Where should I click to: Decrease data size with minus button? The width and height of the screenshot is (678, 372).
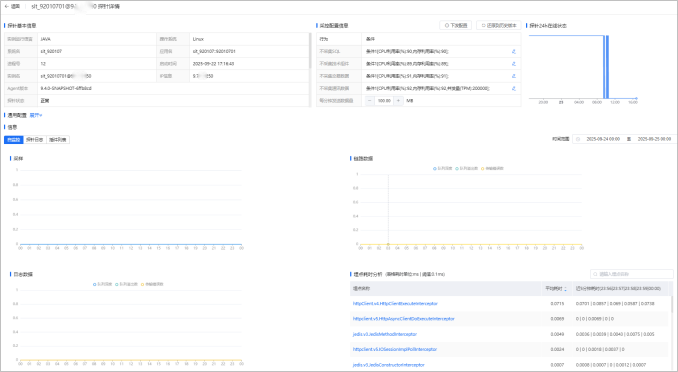click(x=370, y=100)
